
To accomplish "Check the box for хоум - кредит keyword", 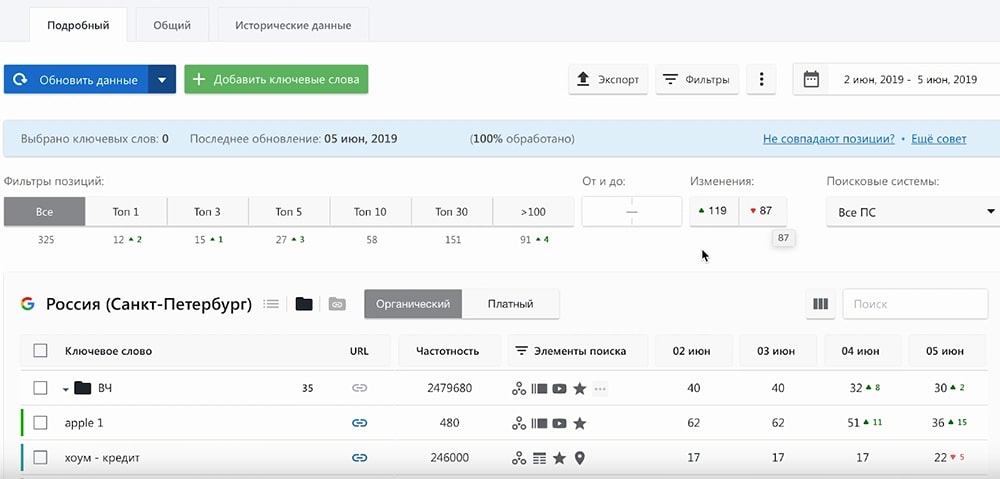I will [x=40, y=458].
